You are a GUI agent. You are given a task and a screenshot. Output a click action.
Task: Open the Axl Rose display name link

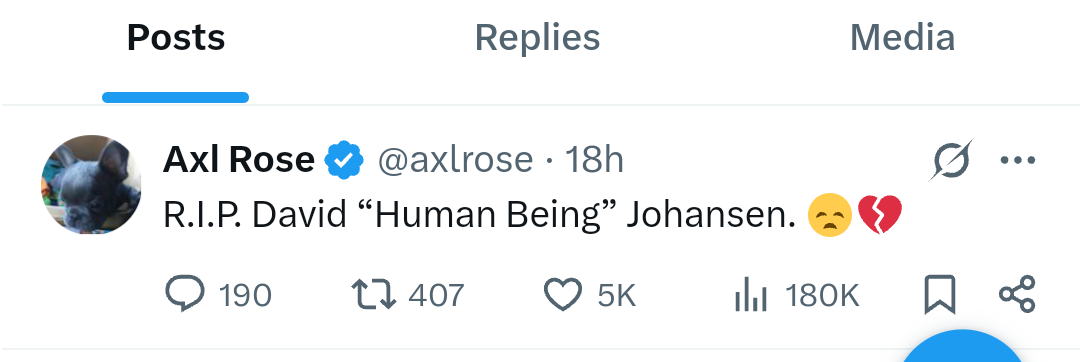tap(239, 160)
